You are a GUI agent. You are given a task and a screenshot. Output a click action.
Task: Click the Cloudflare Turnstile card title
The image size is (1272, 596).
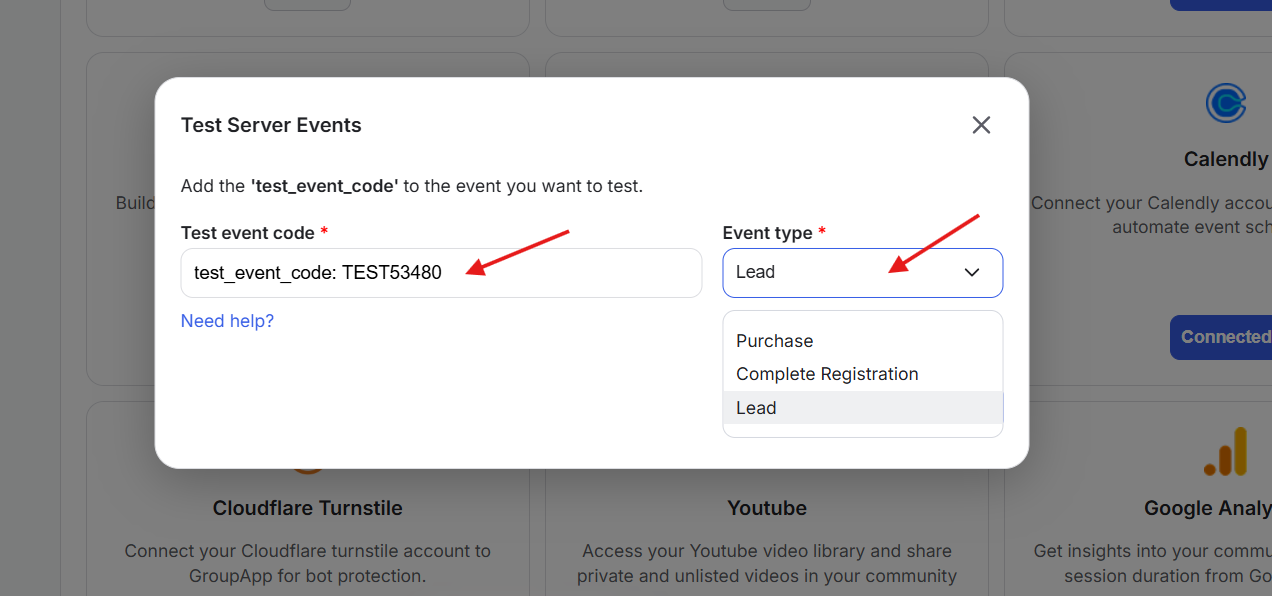[x=307, y=508]
